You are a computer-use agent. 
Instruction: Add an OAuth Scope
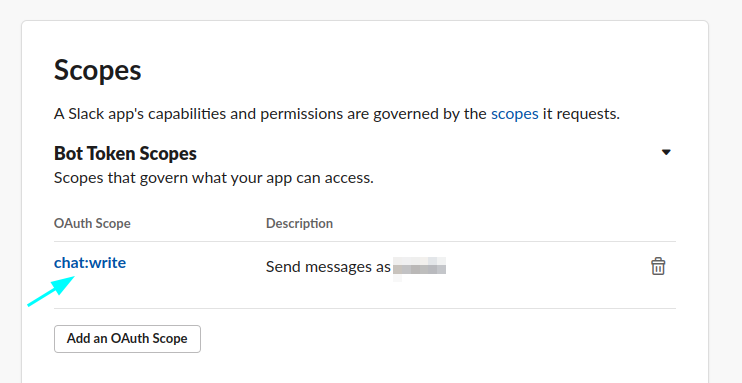point(127,339)
